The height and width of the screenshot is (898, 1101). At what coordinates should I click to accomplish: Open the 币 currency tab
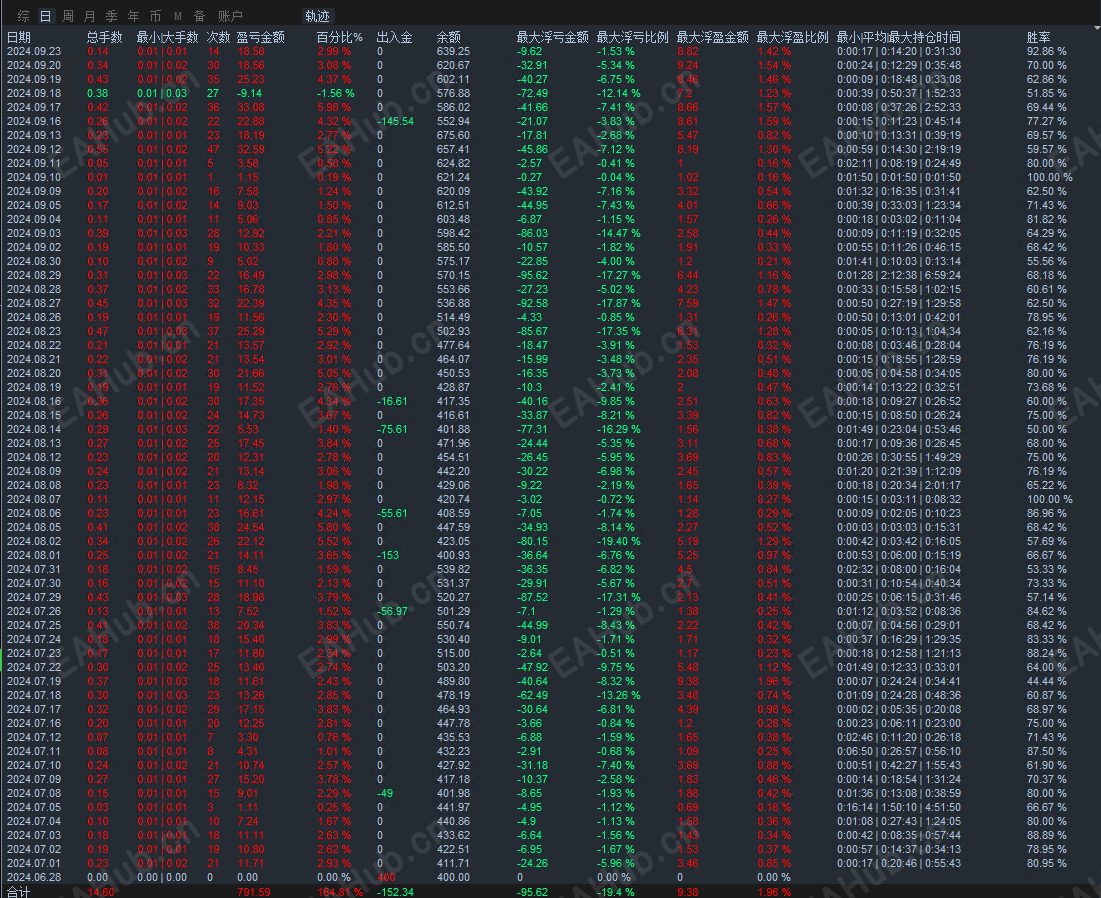pyautogui.click(x=155, y=15)
